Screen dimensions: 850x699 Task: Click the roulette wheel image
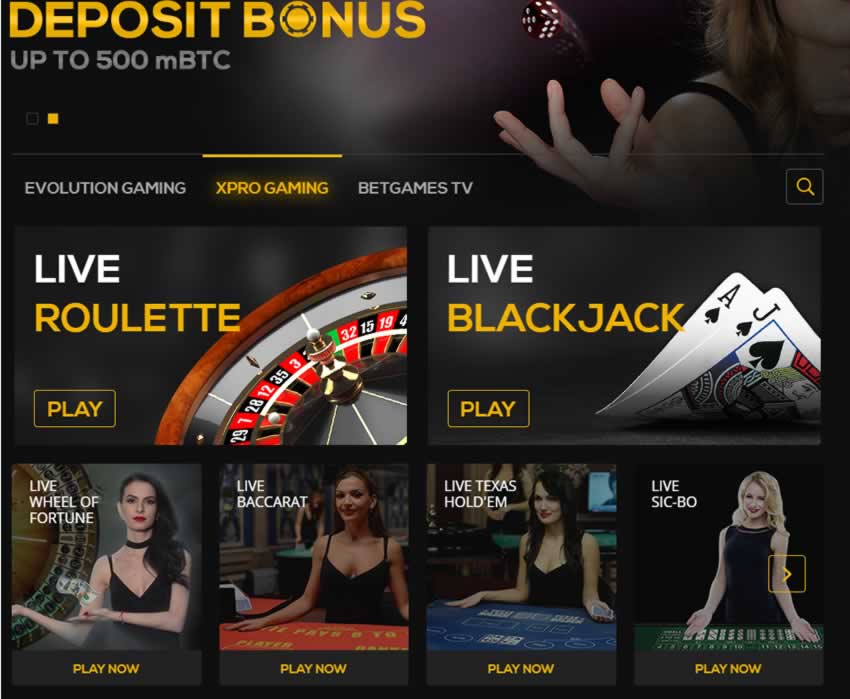[293, 358]
